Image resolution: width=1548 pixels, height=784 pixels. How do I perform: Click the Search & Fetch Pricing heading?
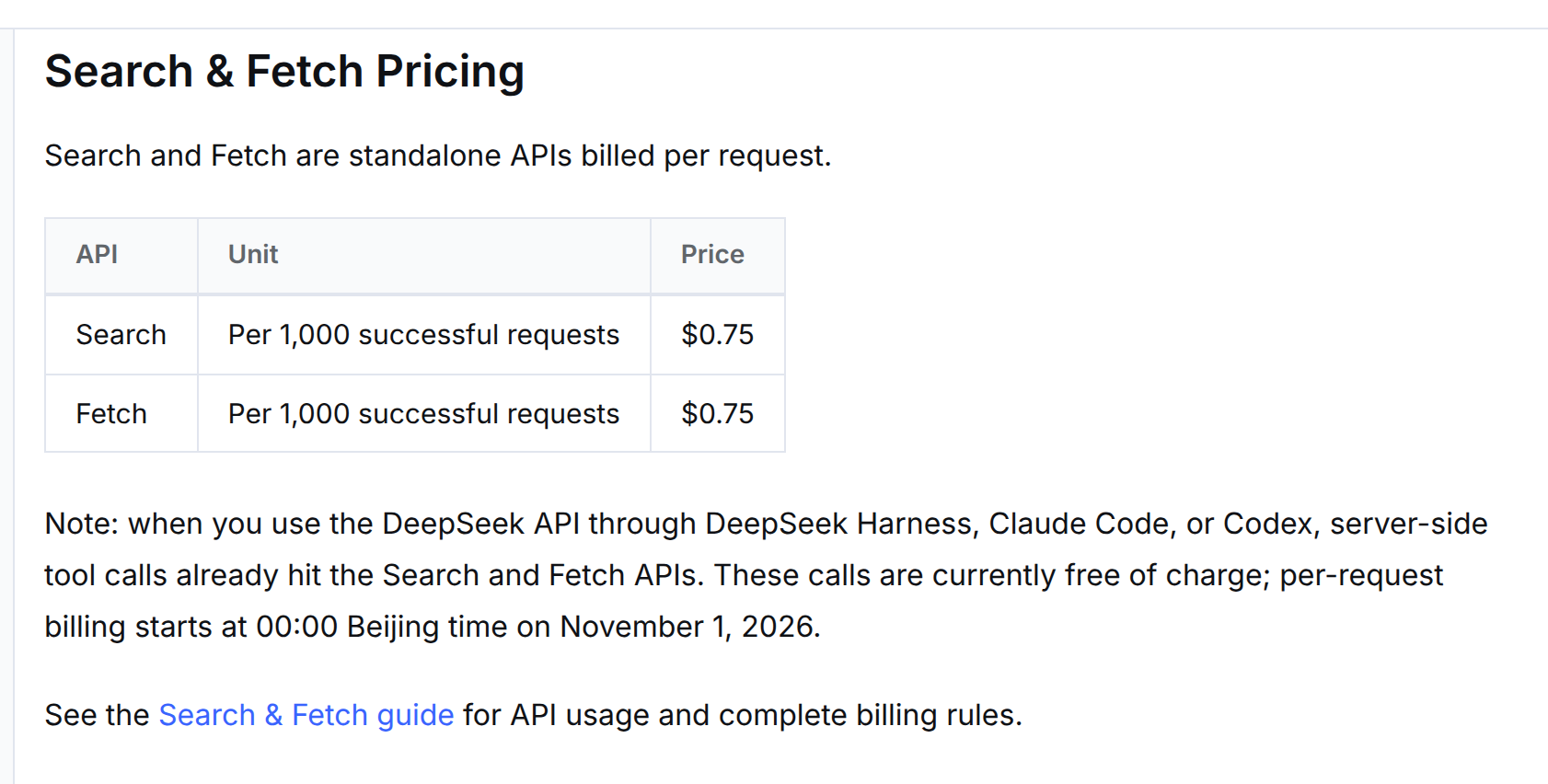(x=284, y=72)
